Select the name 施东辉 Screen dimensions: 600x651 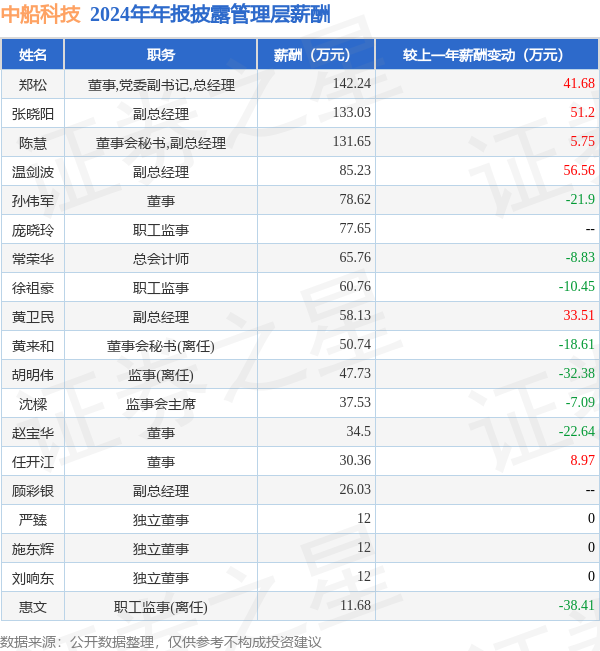click(33, 549)
